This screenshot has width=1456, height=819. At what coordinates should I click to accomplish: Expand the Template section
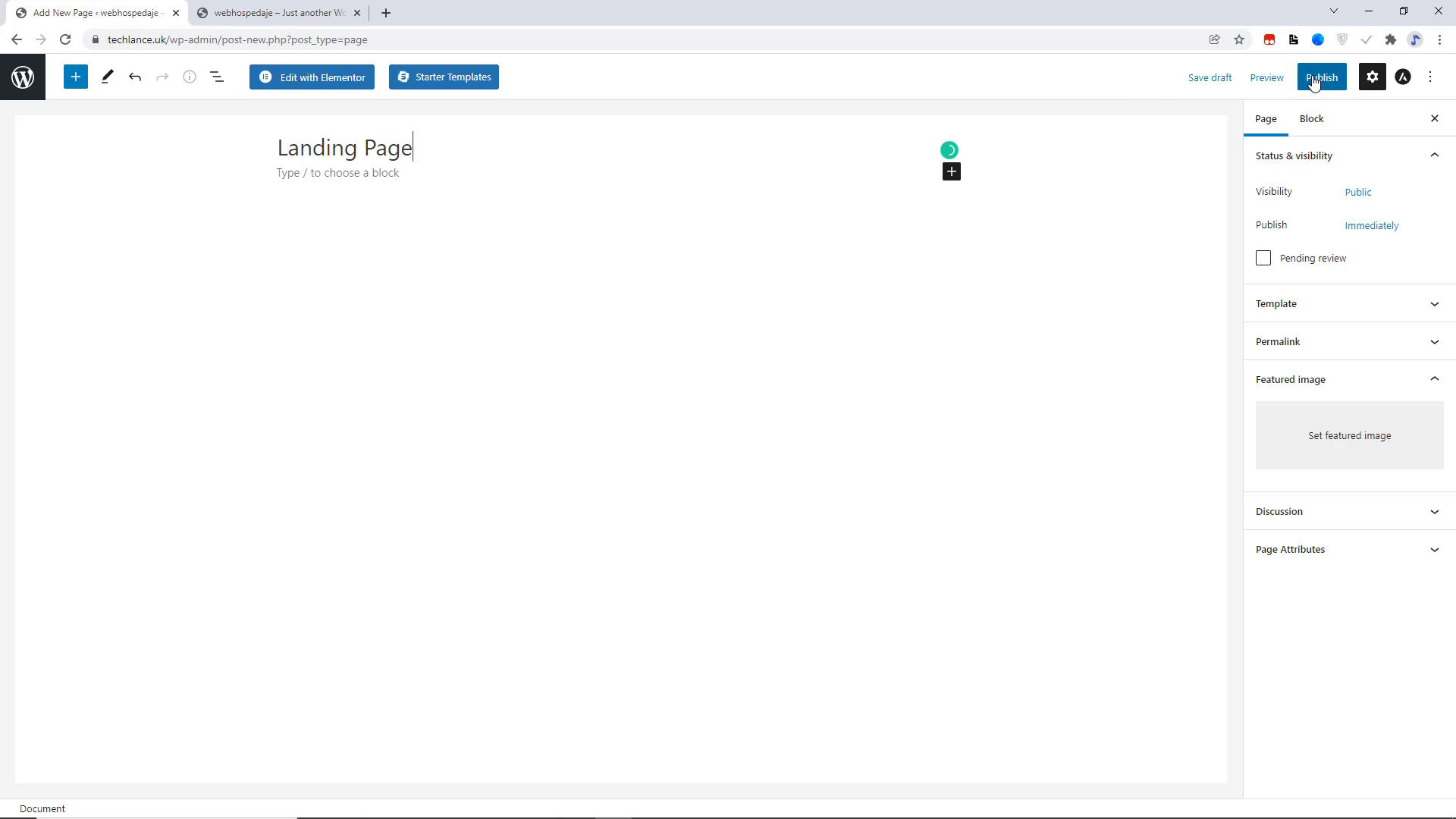tap(1349, 303)
